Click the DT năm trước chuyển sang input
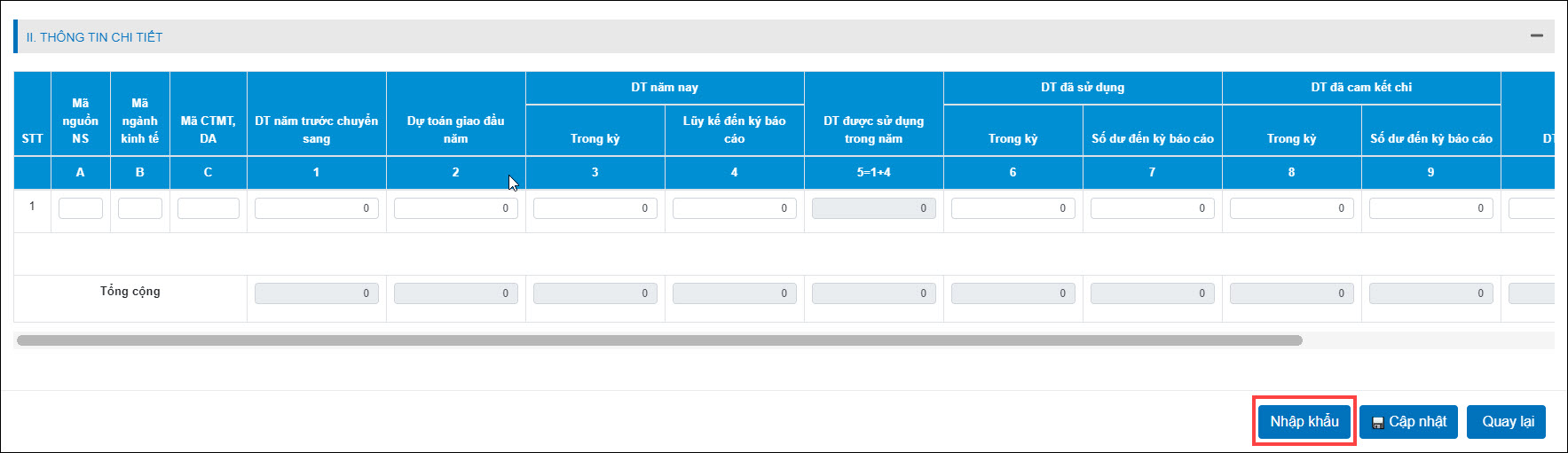Image resolution: width=1568 pixels, height=453 pixels. coord(317,208)
